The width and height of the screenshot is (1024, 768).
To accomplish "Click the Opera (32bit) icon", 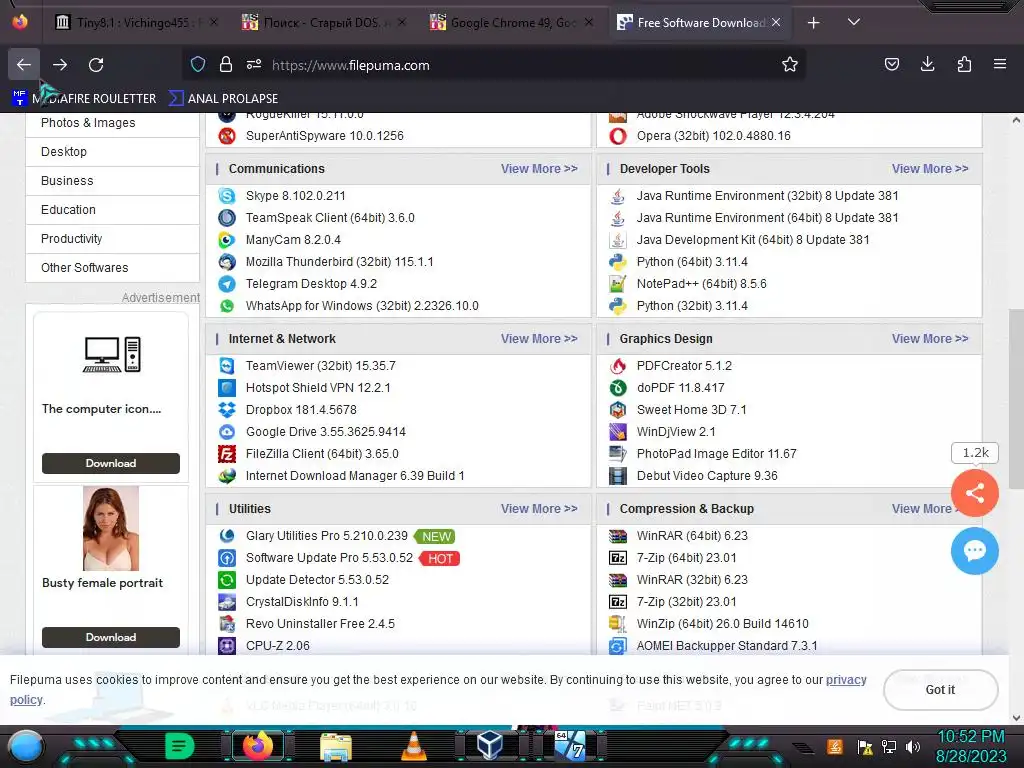I will 618,136.
